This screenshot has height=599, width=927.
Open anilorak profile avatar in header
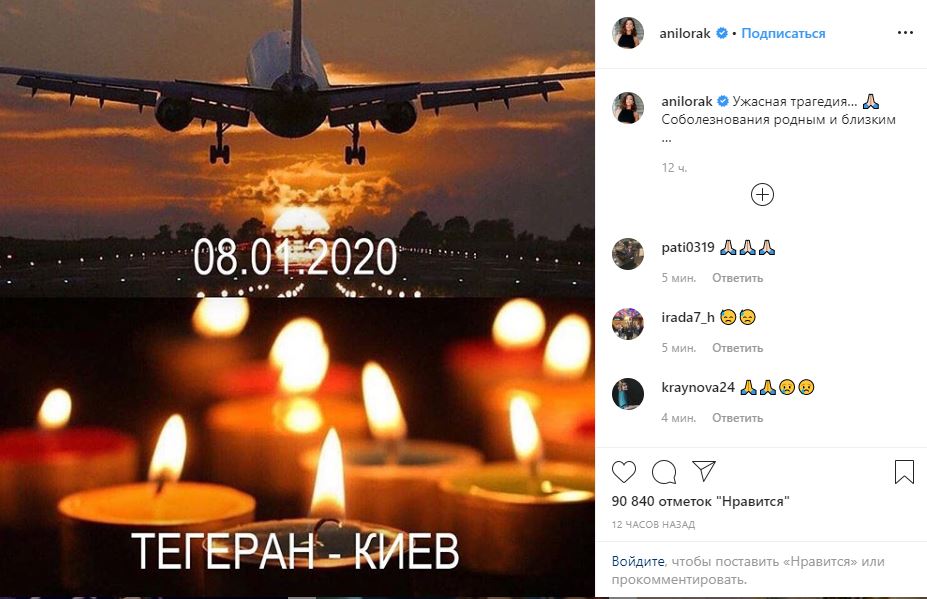[628, 33]
